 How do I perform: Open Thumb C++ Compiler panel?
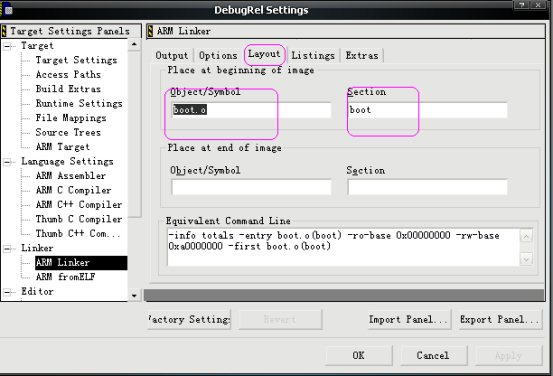tap(78, 234)
